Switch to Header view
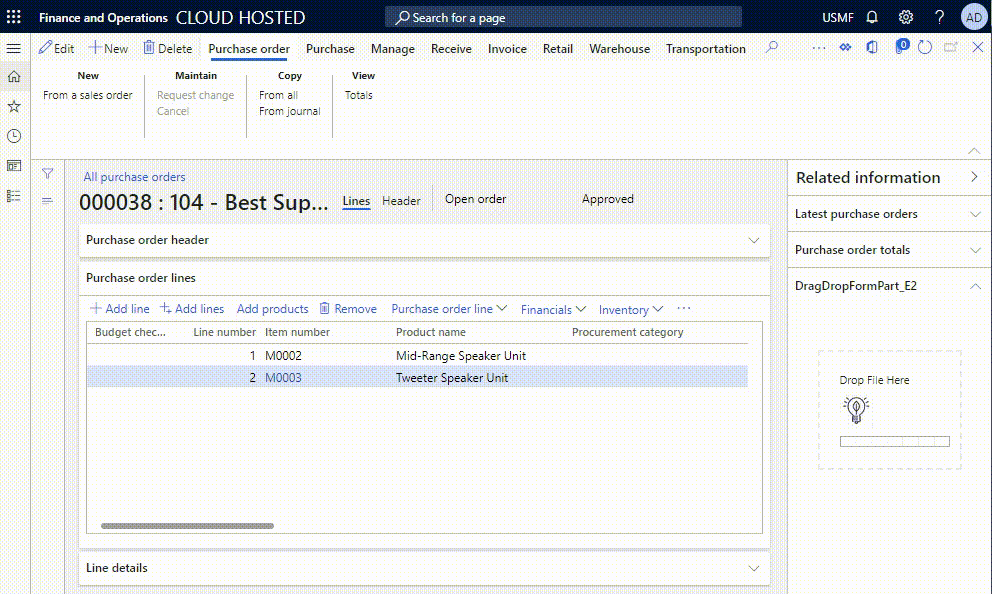 401,201
